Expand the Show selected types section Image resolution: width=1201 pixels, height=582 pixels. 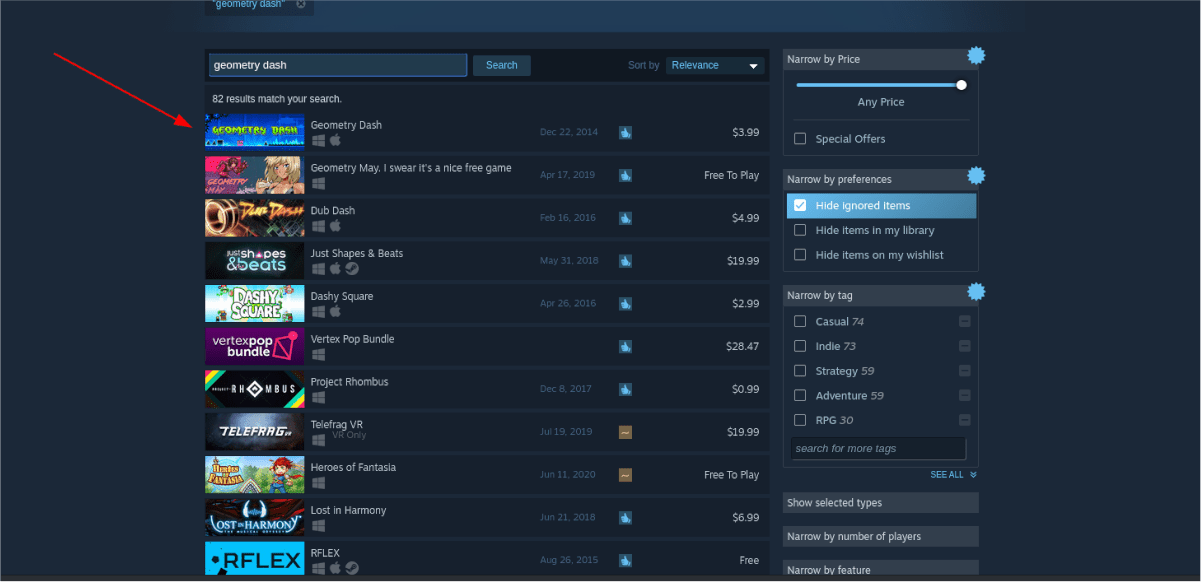(881, 503)
